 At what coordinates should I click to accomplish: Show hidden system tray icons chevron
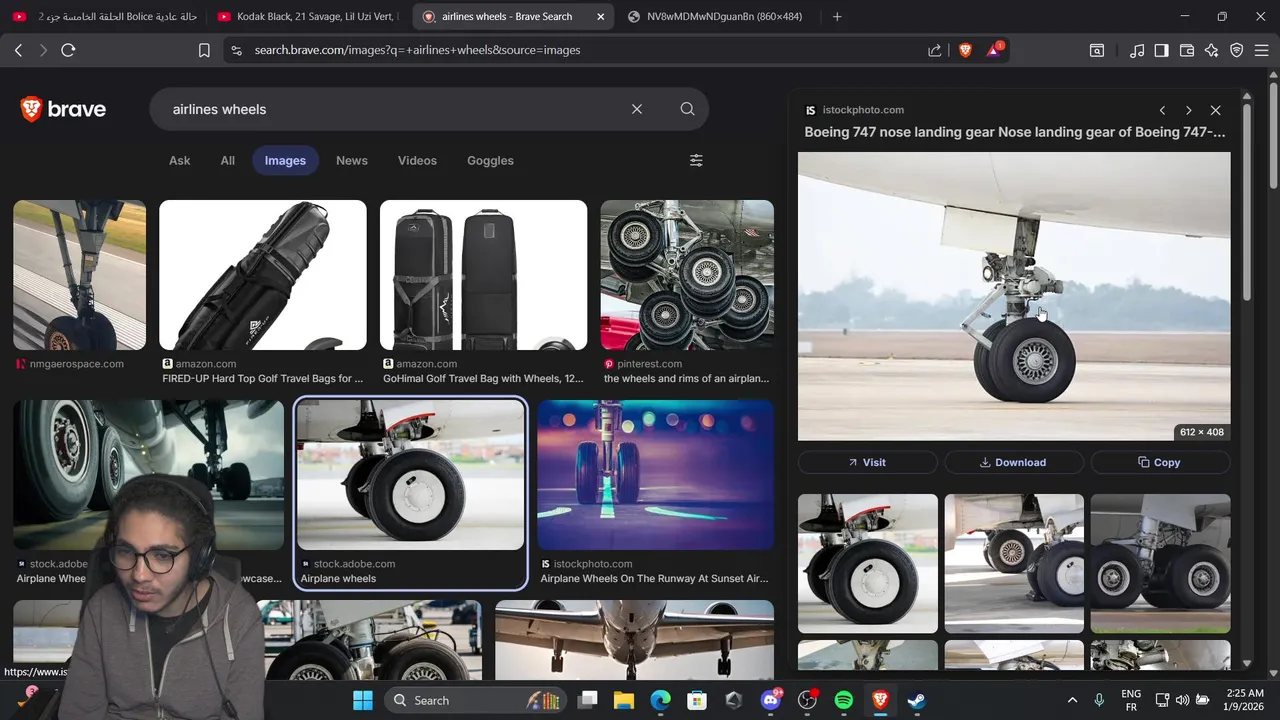[1072, 700]
